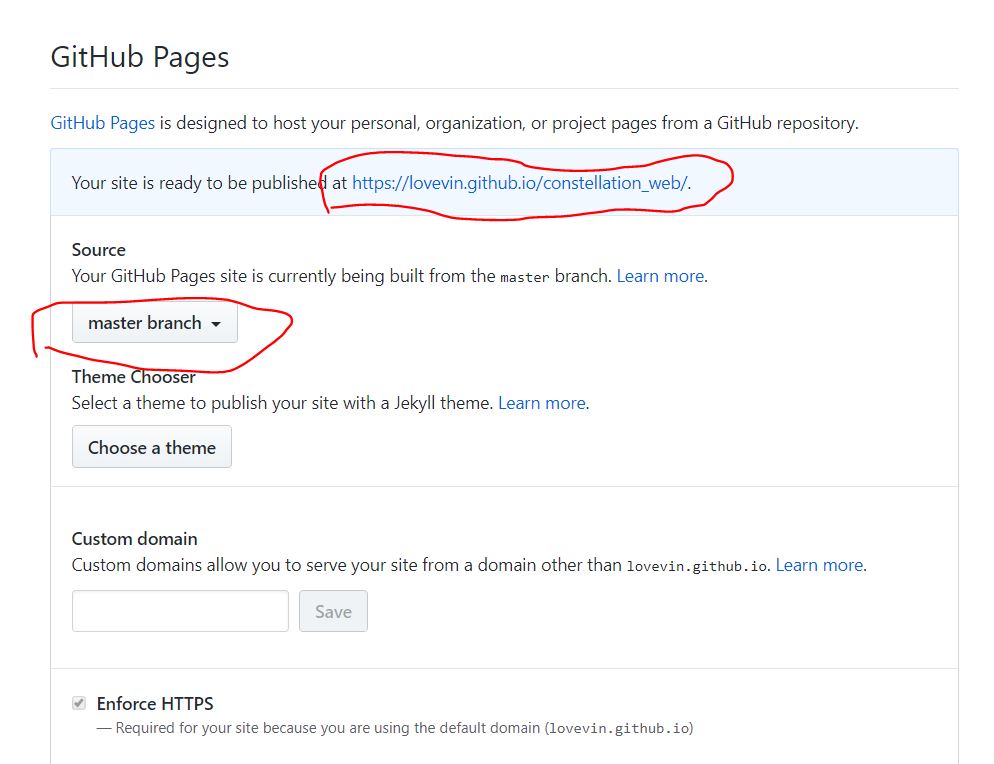
Task: Click the Theme Chooser heading
Action: point(134,377)
